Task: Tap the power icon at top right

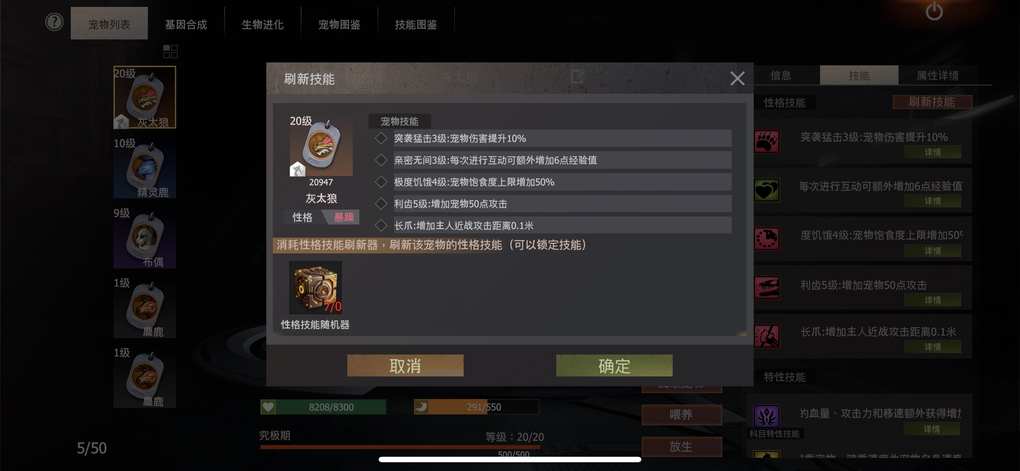Action: tap(934, 11)
